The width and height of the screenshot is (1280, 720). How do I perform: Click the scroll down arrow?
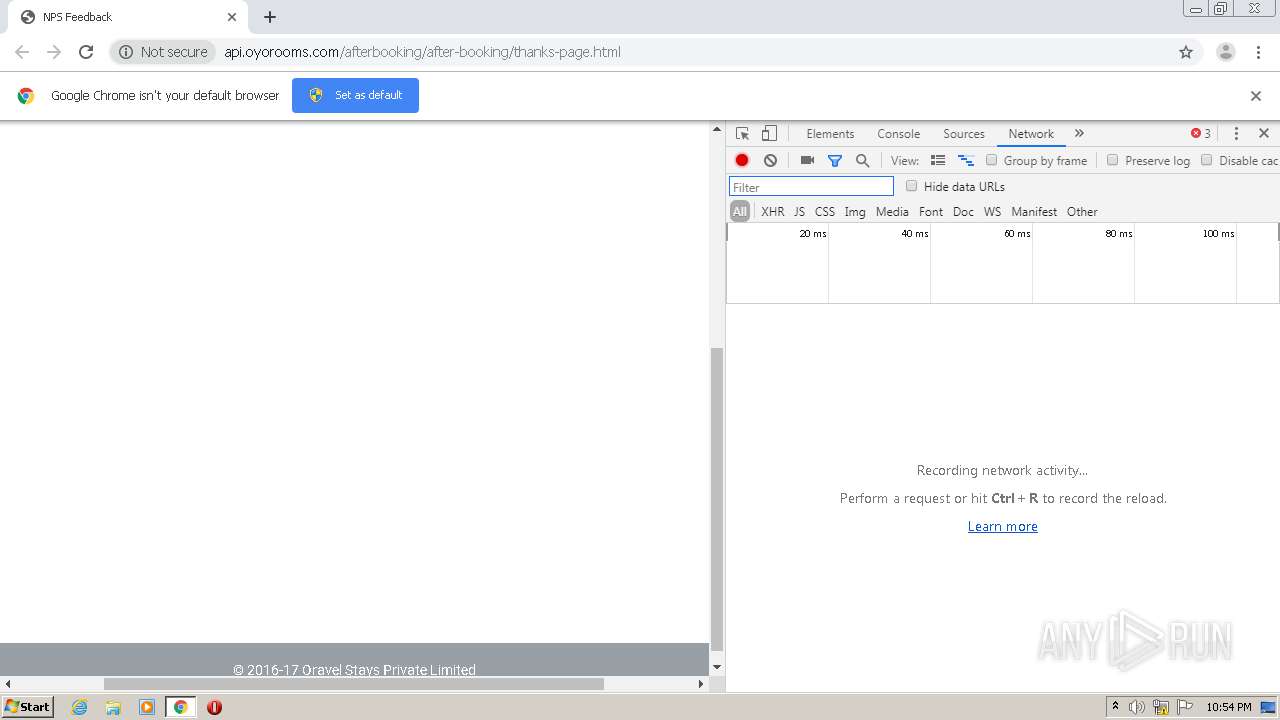click(716, 667)
